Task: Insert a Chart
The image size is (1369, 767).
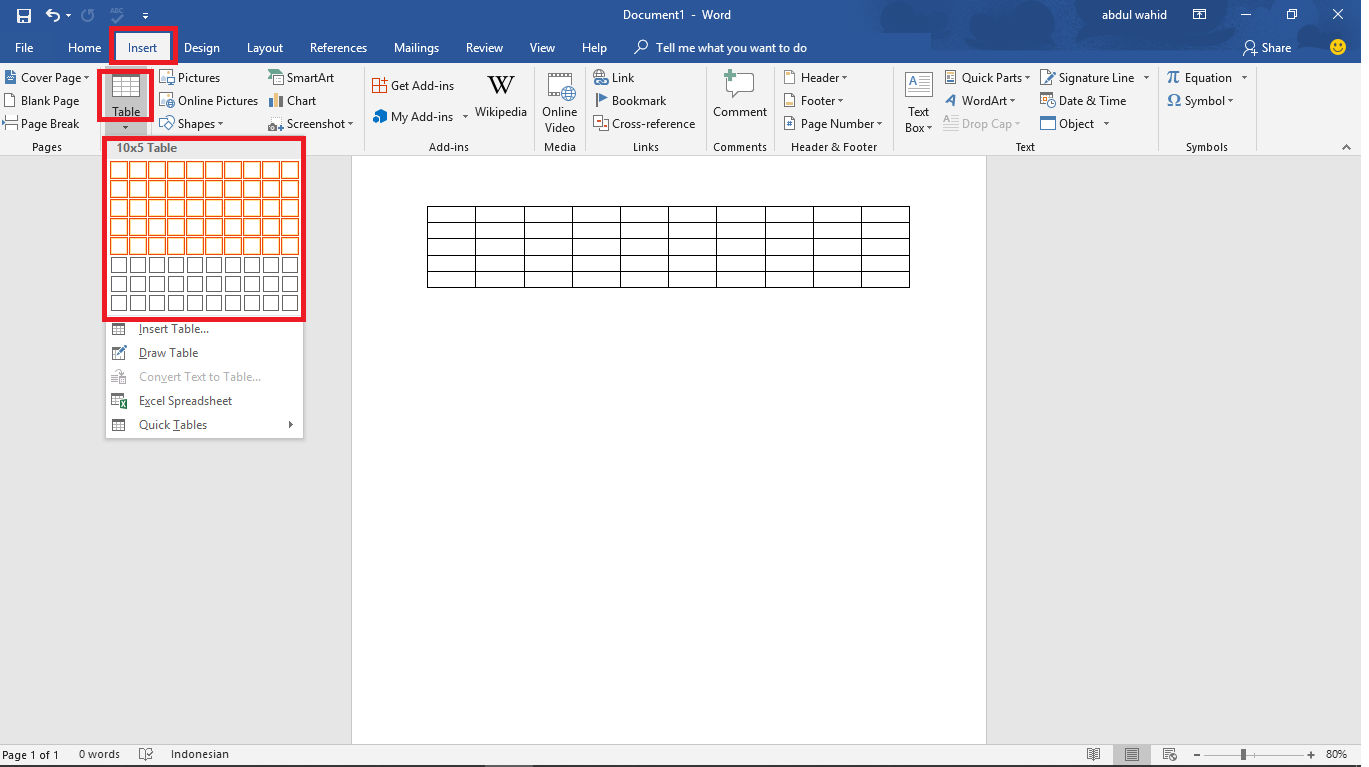Action: tap(292, 100)
